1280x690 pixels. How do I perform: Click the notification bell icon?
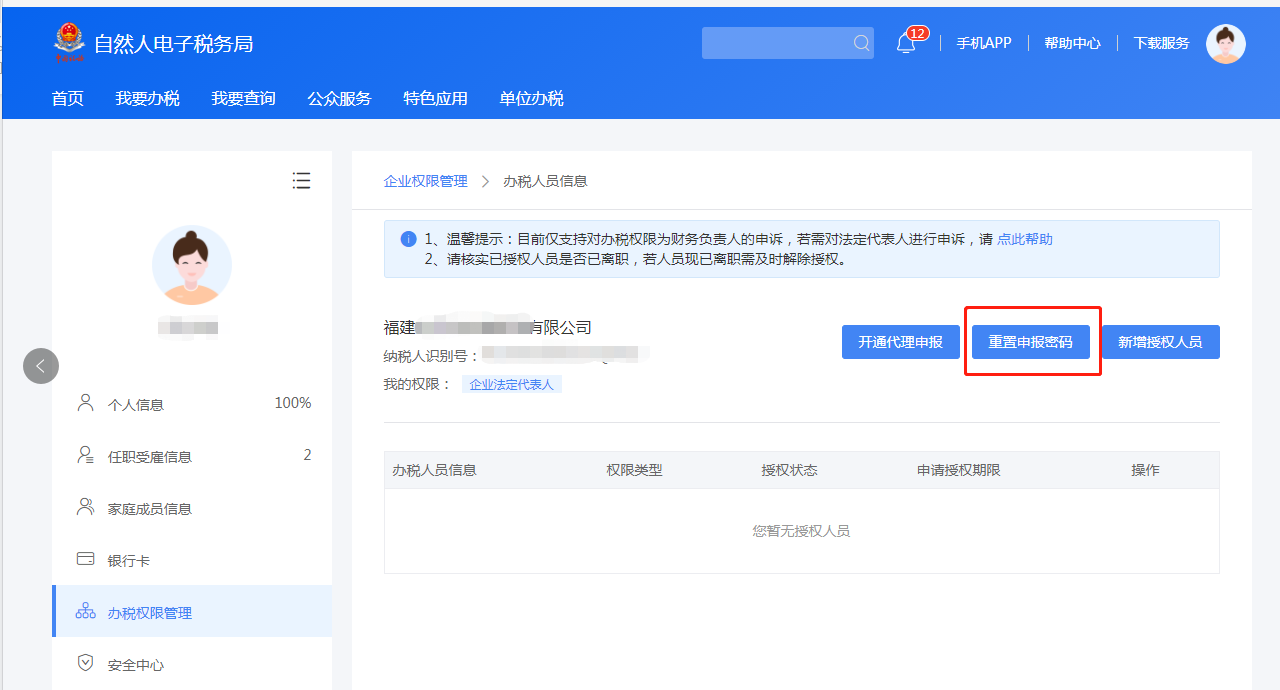pyautogui.click(x=906, y=43)
